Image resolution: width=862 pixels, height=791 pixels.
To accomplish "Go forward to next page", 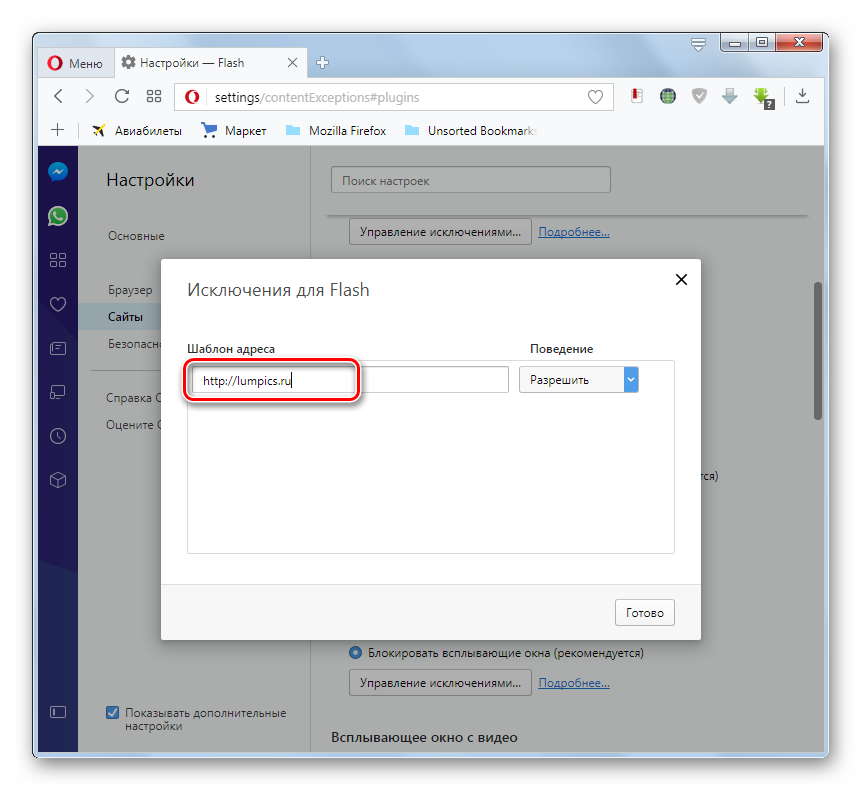I will 90,97.
